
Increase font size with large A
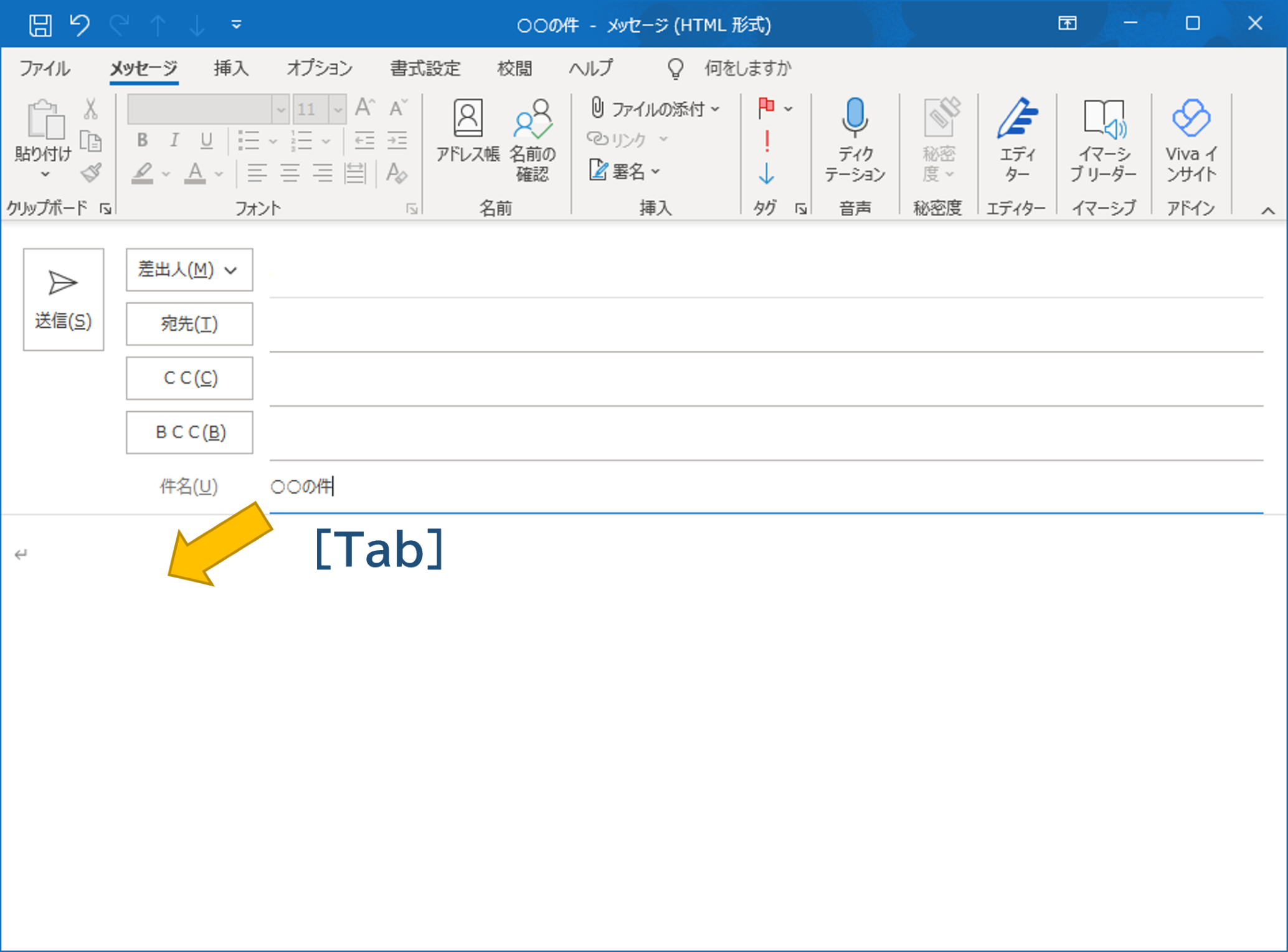coord(364,107)
